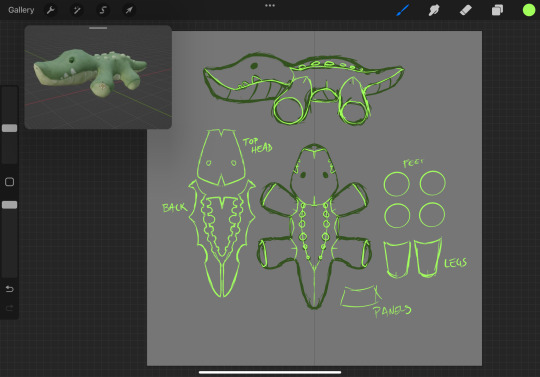Open the three-dot menu at top center
Image resolution: width=540 pixels, height=377 pixels.
click(x=270, y=6)
